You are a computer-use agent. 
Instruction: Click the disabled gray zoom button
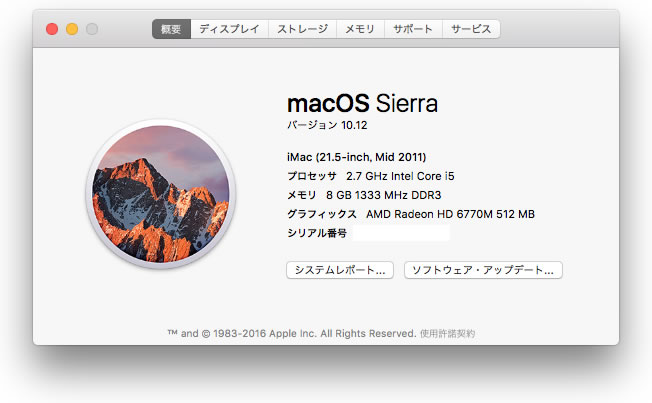92,29
